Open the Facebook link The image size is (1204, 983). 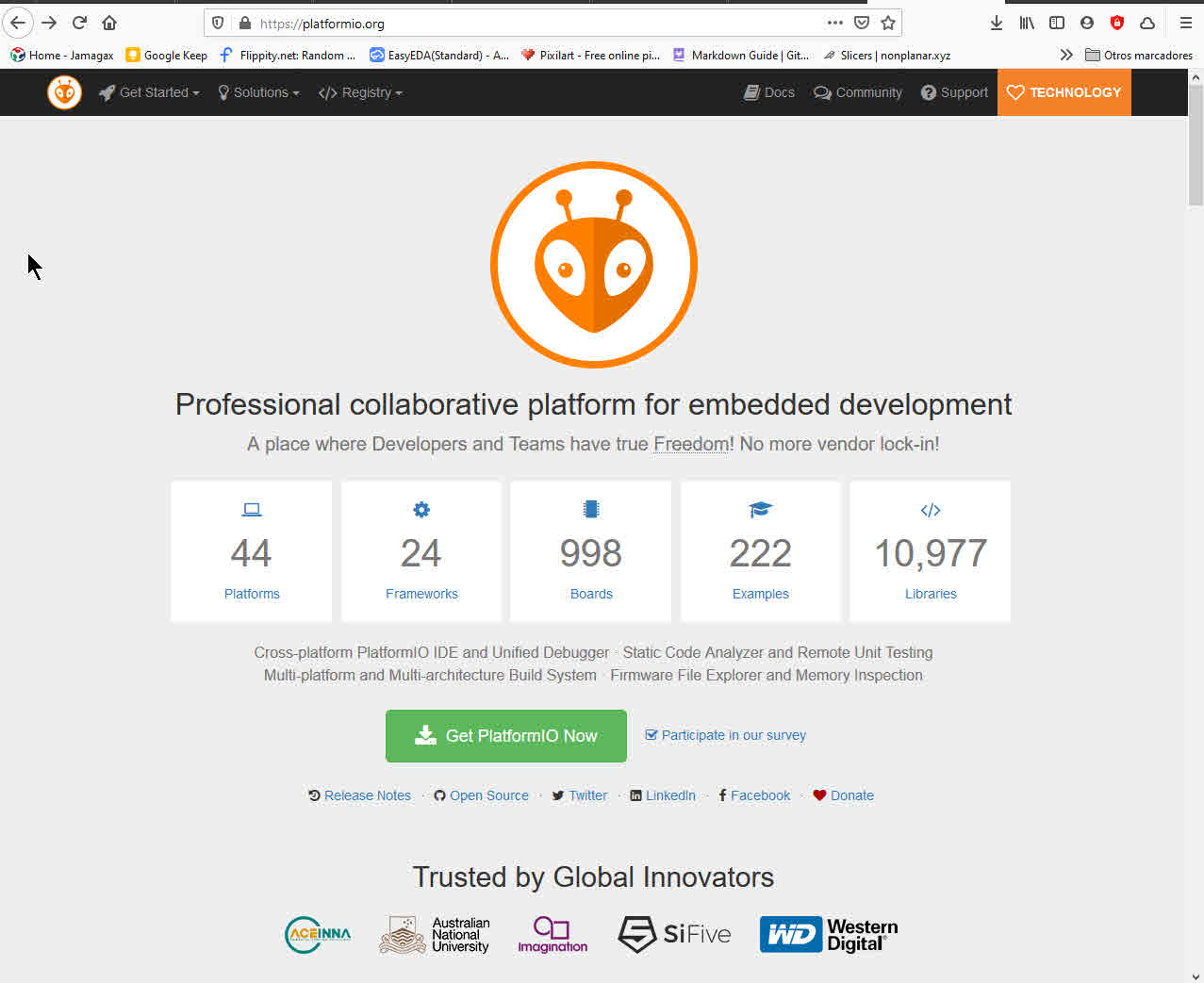pos(754,795)
